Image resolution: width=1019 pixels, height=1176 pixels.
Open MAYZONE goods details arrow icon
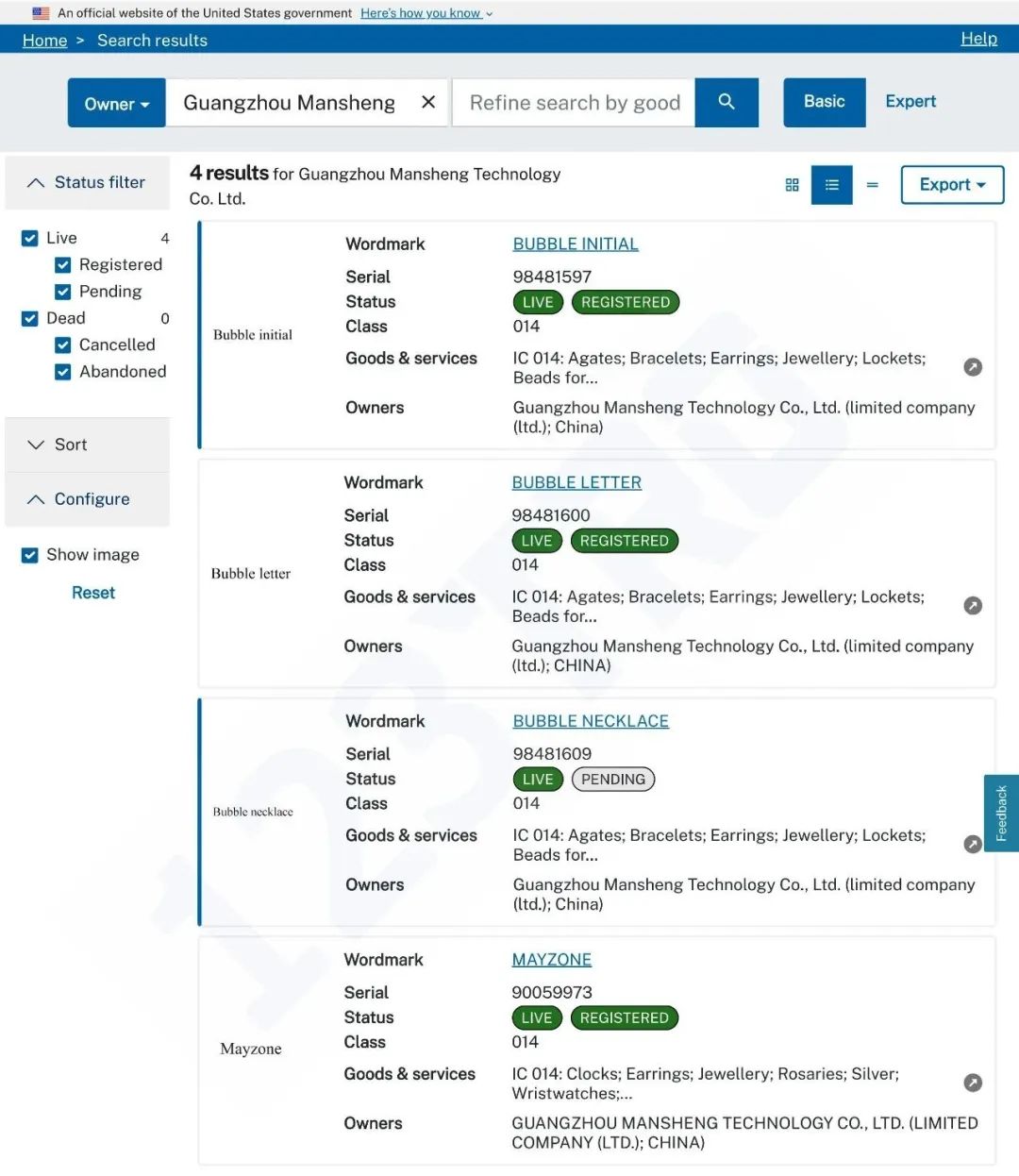click(973, 1083)
